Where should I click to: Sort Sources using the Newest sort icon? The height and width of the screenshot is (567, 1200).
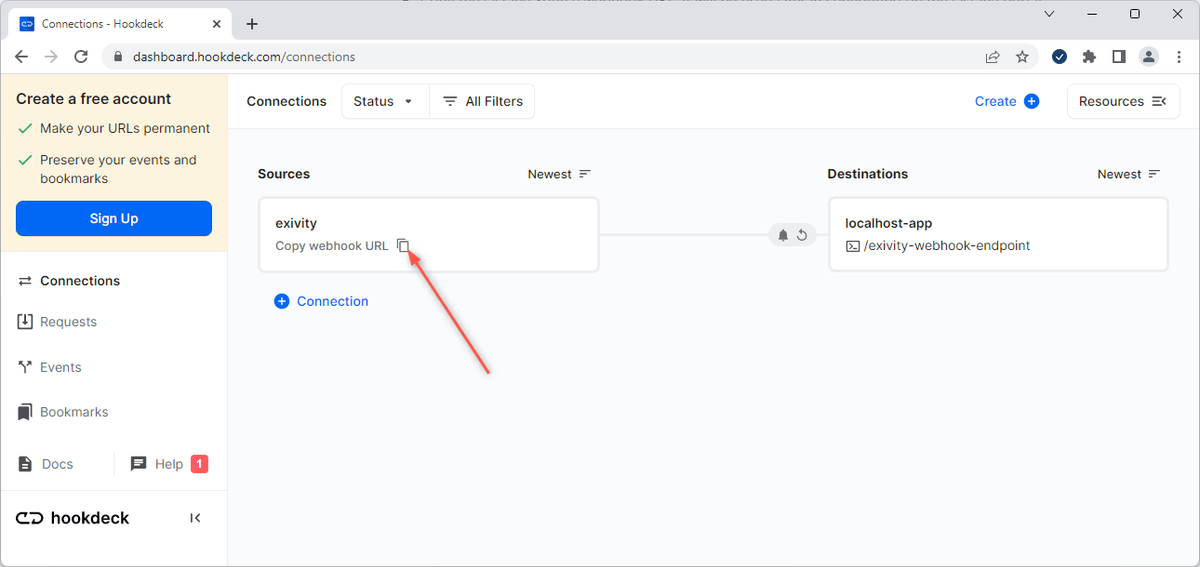pyautogui.click(x=585, y=174)
